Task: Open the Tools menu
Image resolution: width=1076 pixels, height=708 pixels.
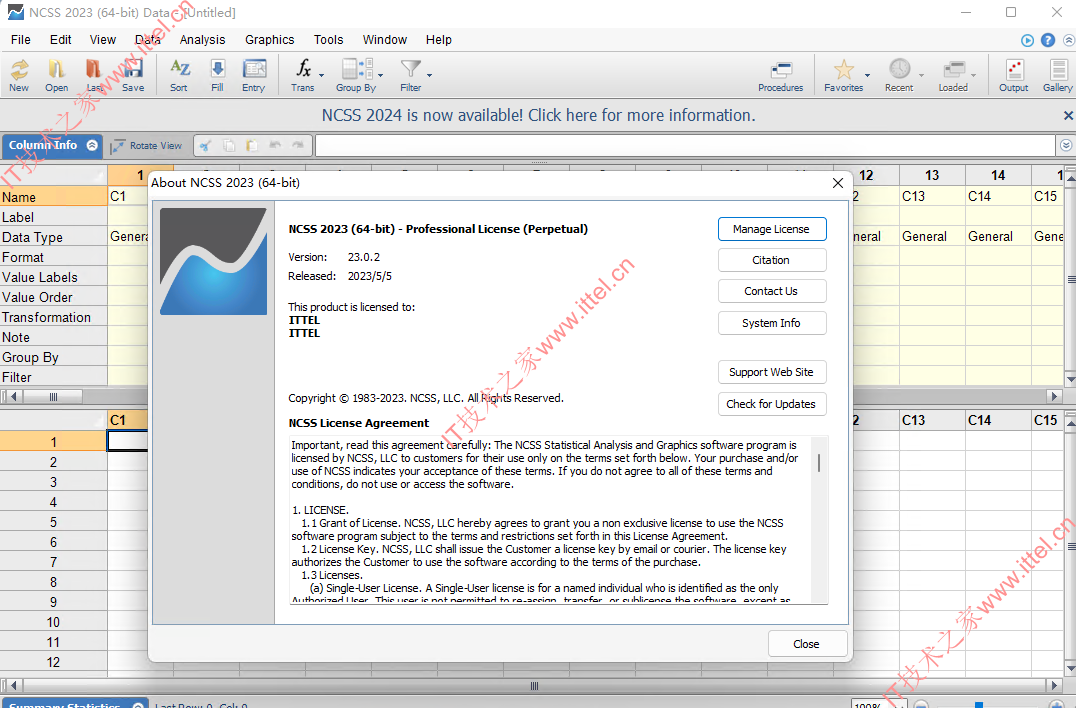Action: 328,40
